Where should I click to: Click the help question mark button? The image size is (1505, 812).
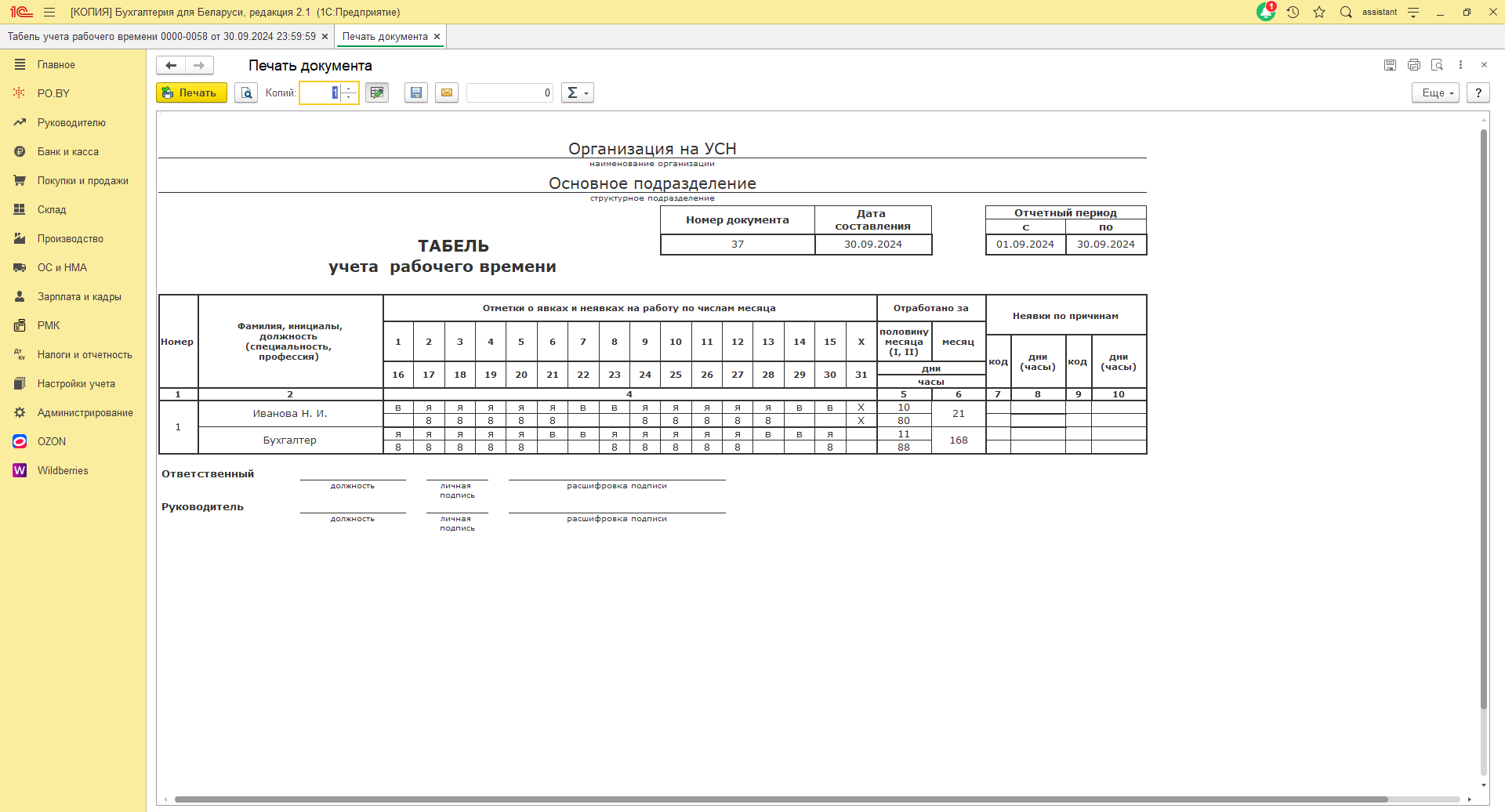(1478, 92)
